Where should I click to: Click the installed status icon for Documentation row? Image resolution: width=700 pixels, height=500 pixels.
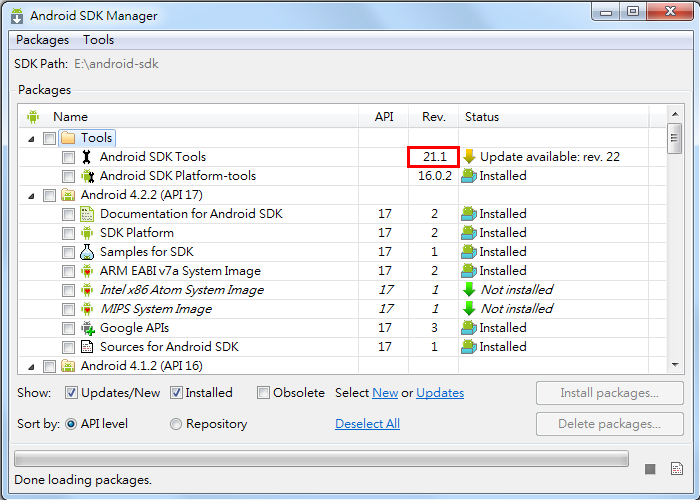coord(468,214)
